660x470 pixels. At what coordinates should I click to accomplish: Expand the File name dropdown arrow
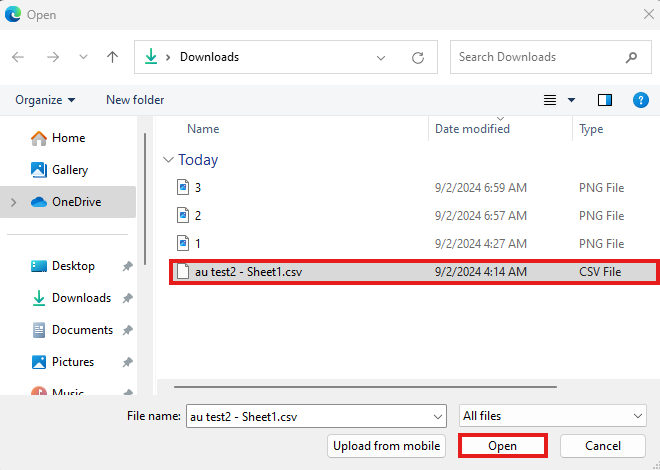tap(438, 417)
